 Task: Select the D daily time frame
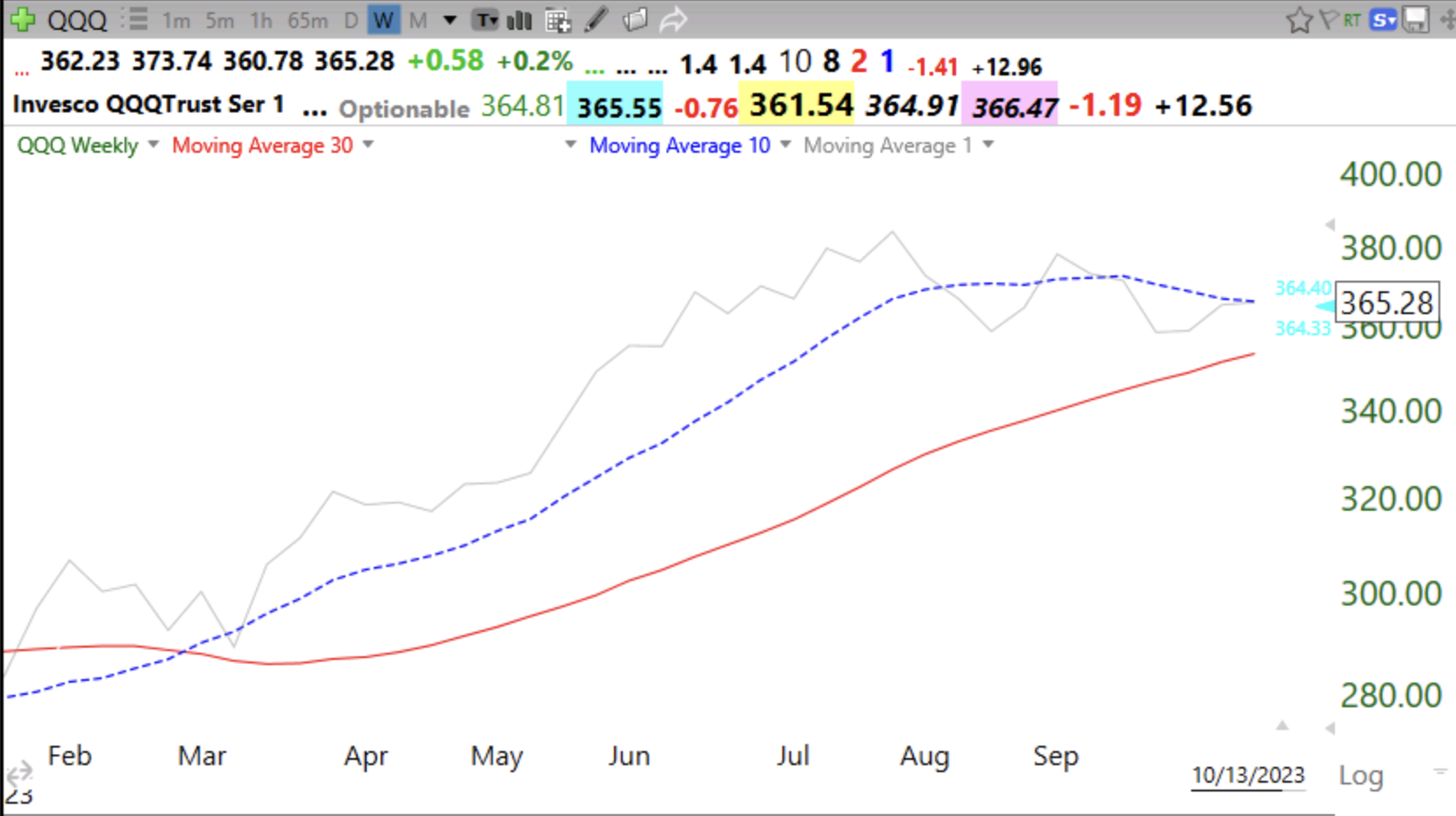(x=351, y=20)
